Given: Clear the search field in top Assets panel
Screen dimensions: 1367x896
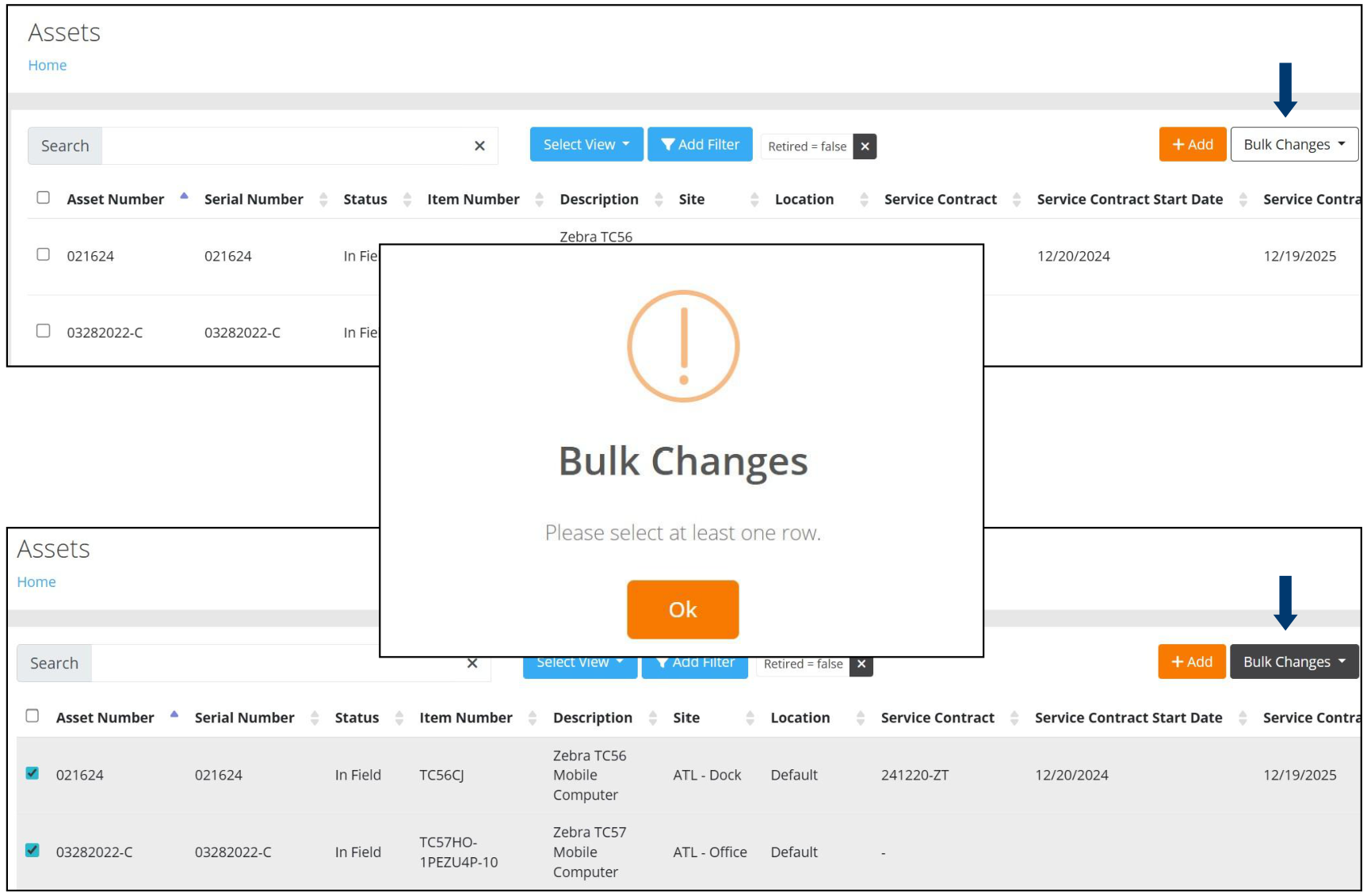Looking at the screenshot, I should pyautogui.click(x=479, y=146).
